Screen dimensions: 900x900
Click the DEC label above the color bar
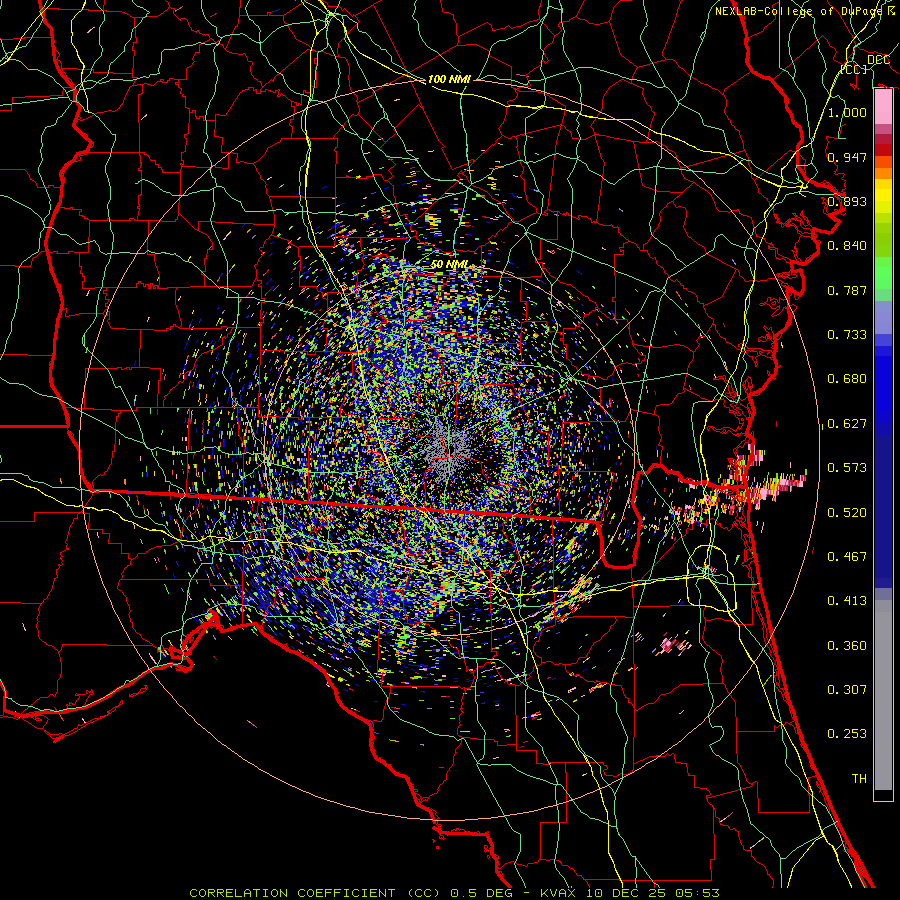[878, 60]
